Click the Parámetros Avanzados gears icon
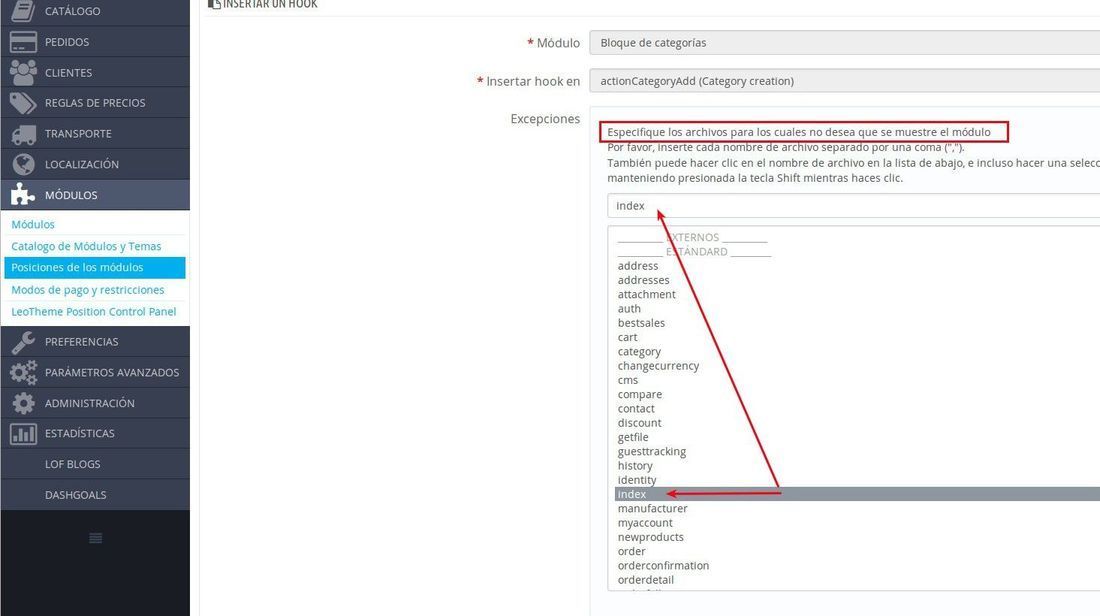 pyautogui.click(x=23, y=373)
